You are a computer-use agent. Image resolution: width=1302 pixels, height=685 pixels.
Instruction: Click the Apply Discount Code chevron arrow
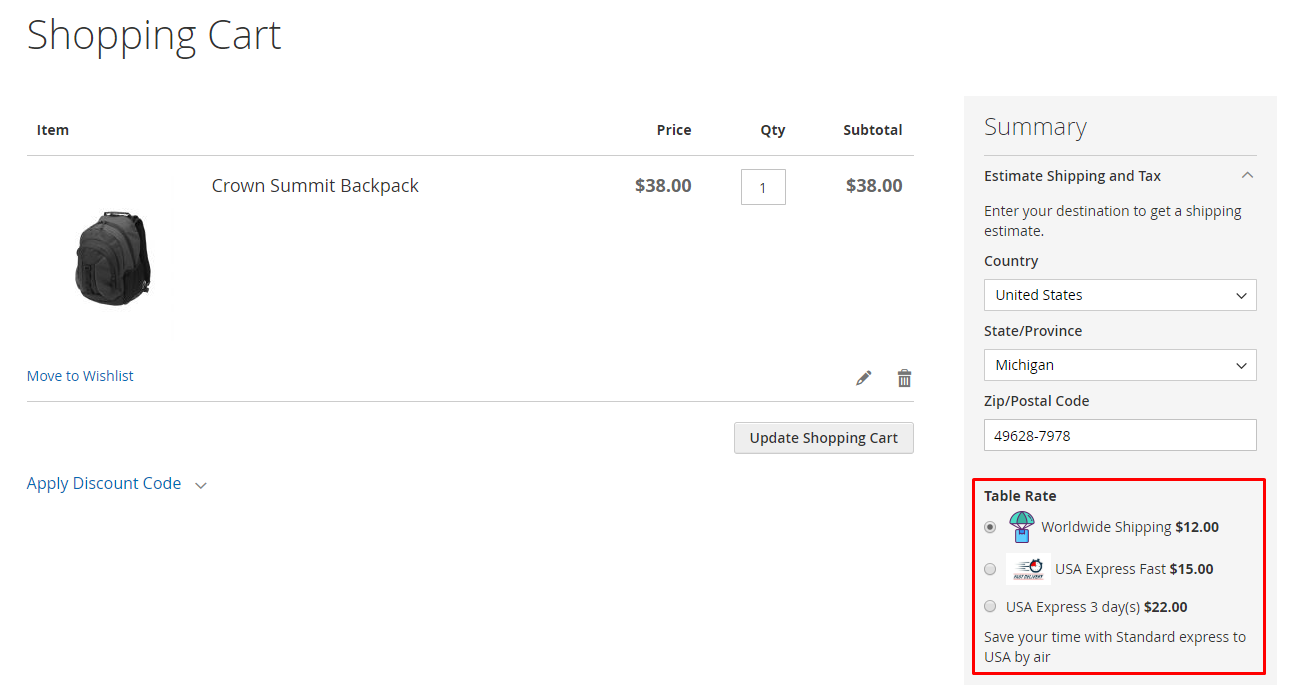pos(201,485)
